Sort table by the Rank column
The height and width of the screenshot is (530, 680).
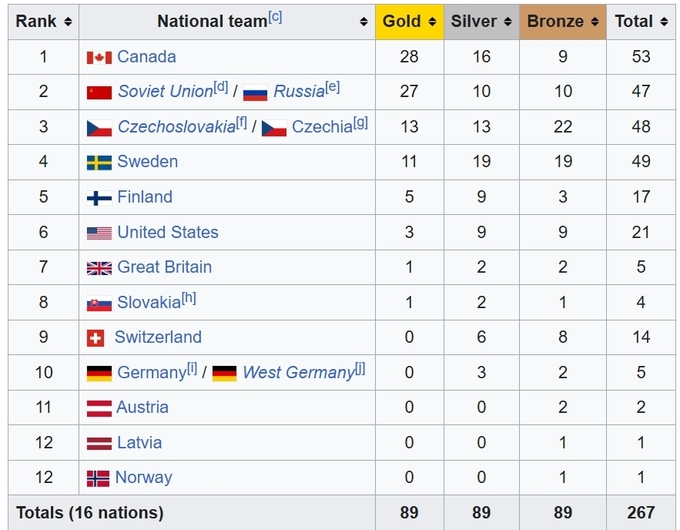tap(68, 21)
